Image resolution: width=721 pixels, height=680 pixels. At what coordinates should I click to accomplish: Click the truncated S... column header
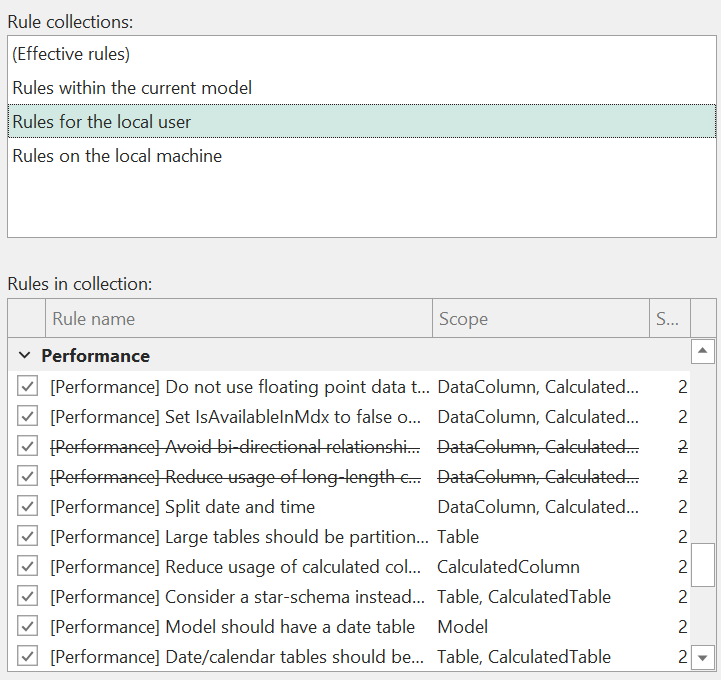(x=668, y=319)
